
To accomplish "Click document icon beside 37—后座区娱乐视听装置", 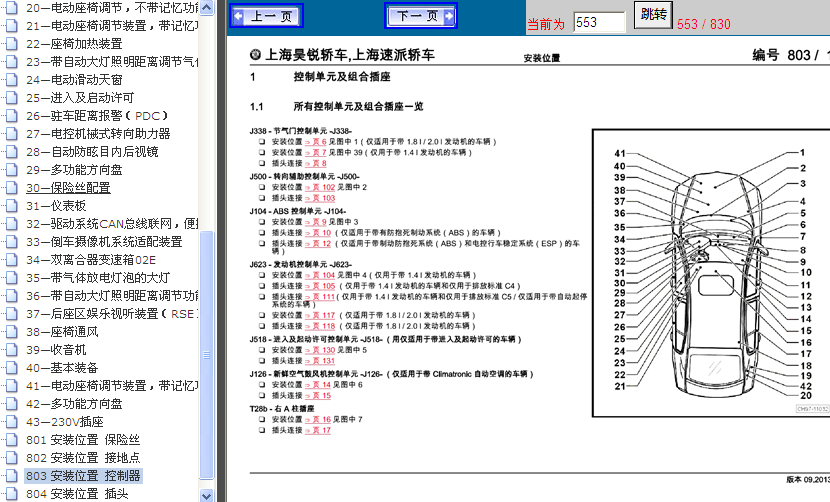I will pyautogui.click(x=11, y=314).
